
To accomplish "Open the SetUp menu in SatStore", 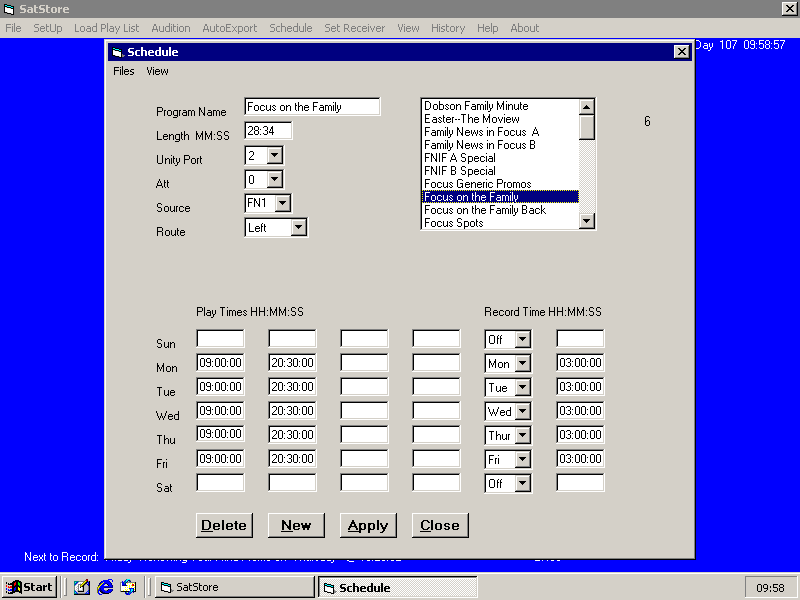I will pyautogui.click(x=48, y=28).
